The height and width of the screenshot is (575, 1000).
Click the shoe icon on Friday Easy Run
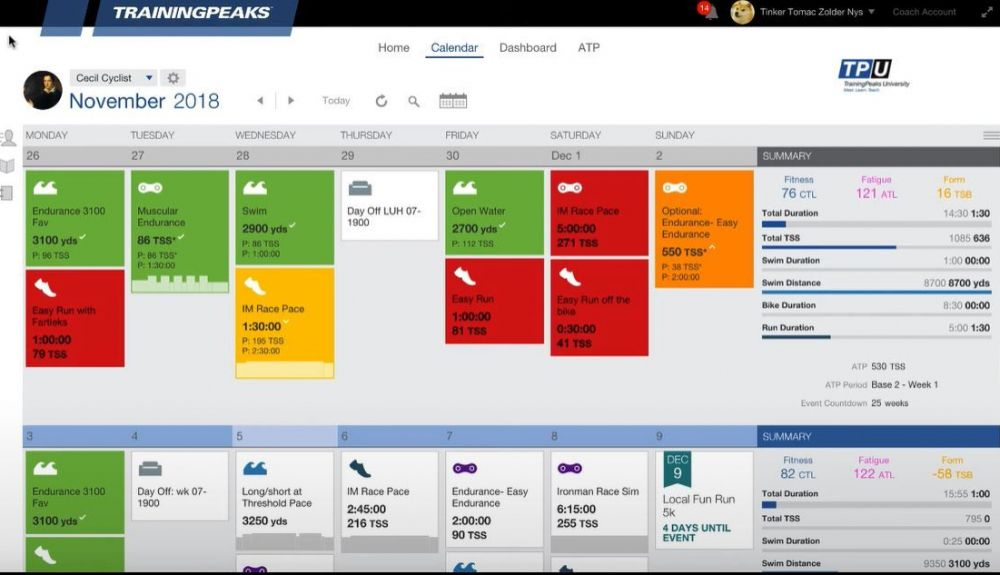464,275
